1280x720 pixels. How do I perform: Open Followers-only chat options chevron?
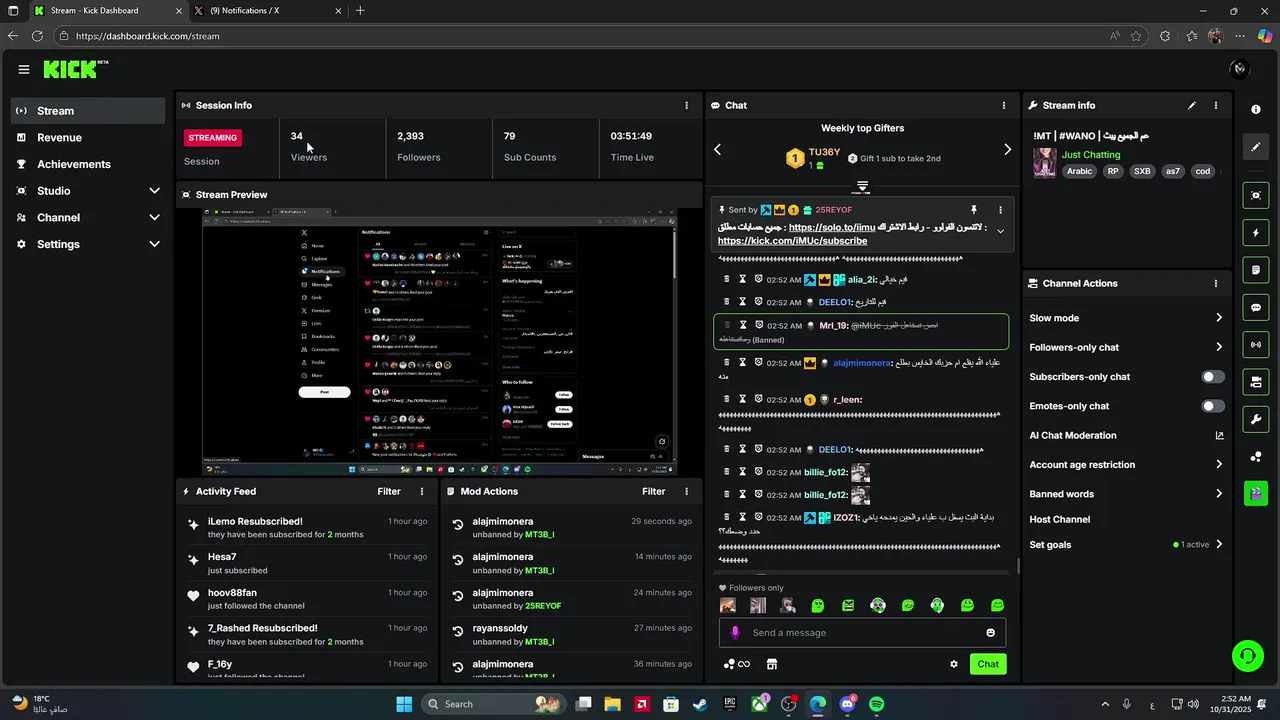[x=1219, y=348]
